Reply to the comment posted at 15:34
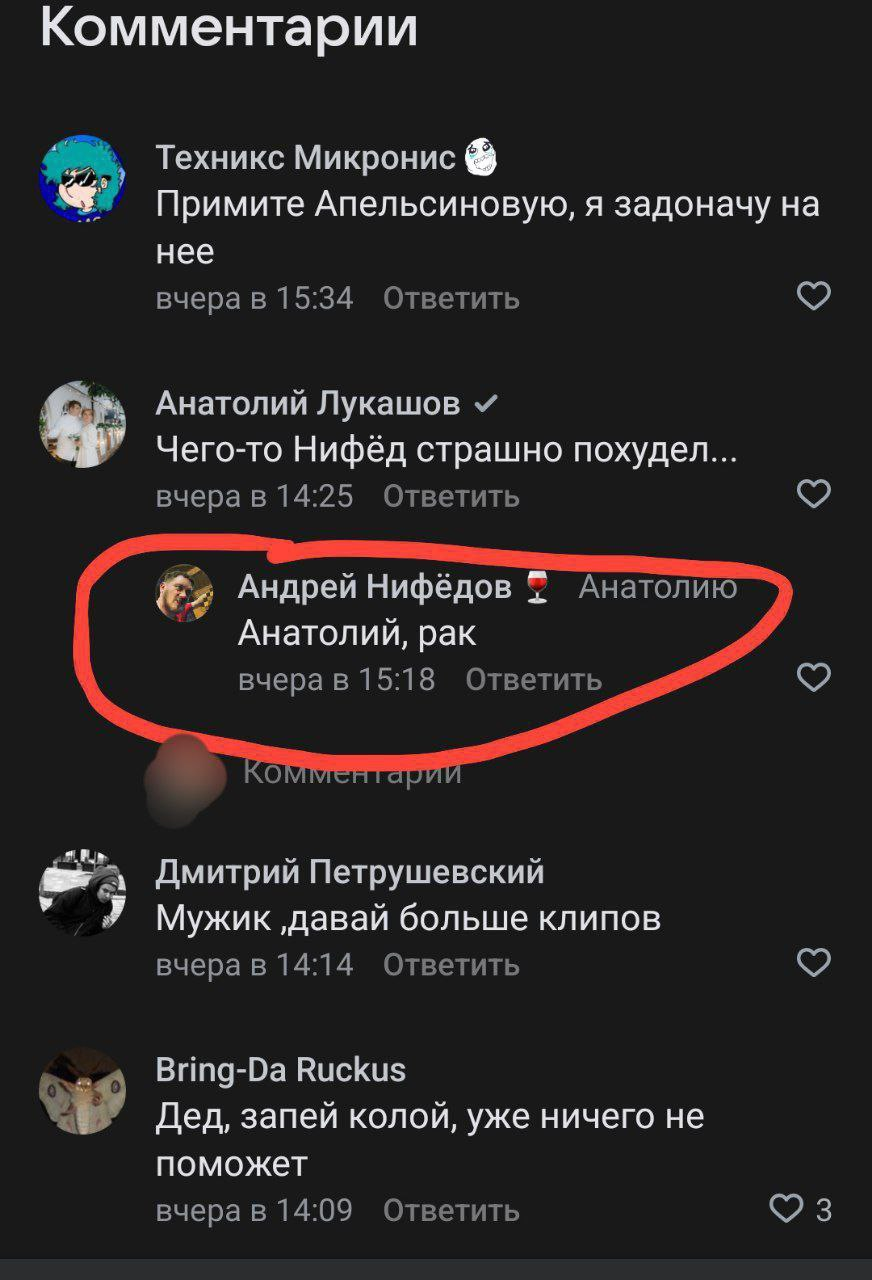This screenshot has height=1280, width=872. click(x=451, y=298)
